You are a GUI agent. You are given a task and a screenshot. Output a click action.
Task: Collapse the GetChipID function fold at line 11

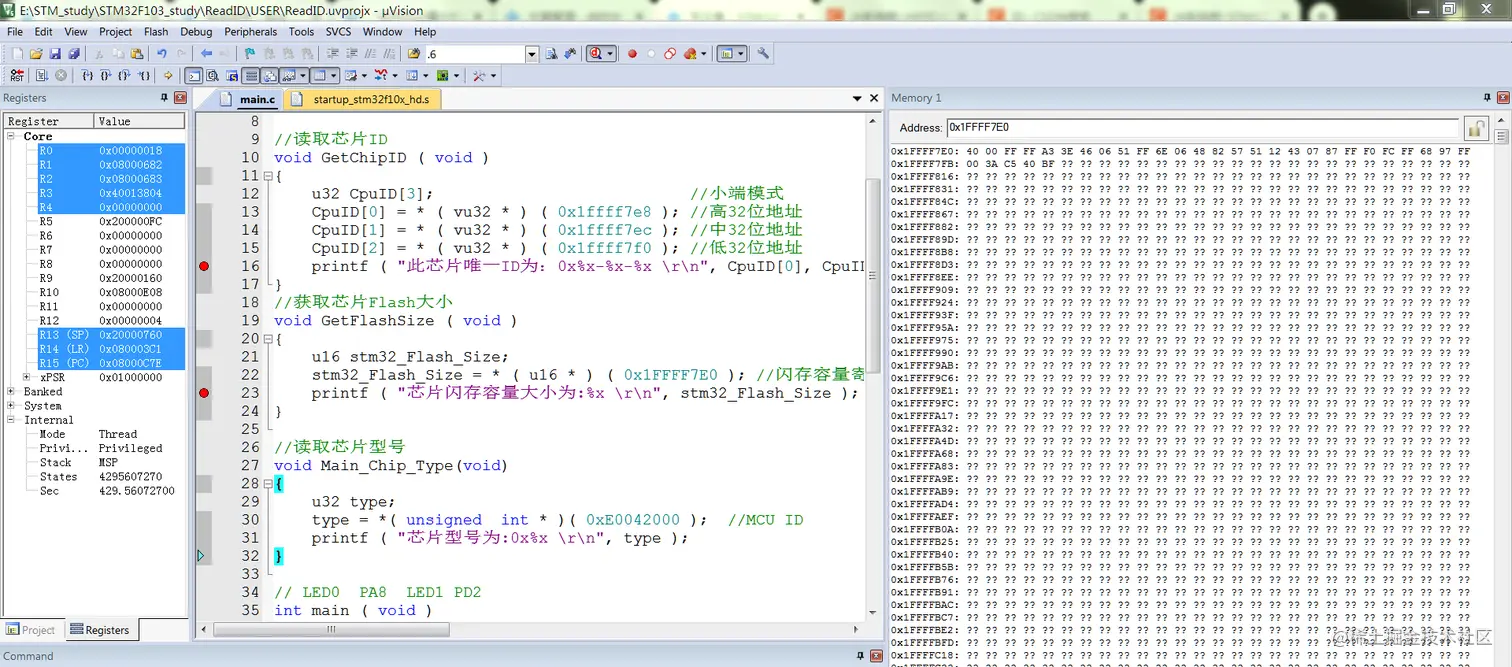pos(269,176)
